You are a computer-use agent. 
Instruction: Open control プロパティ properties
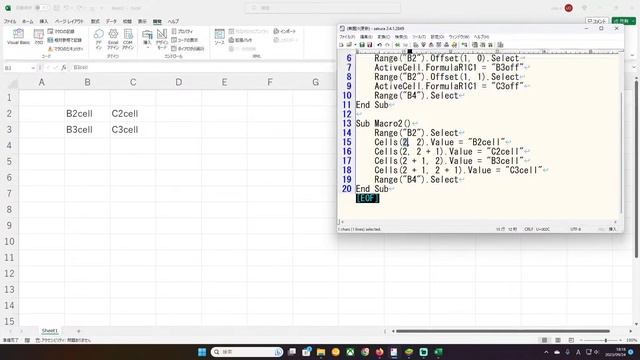coord(182,31)
